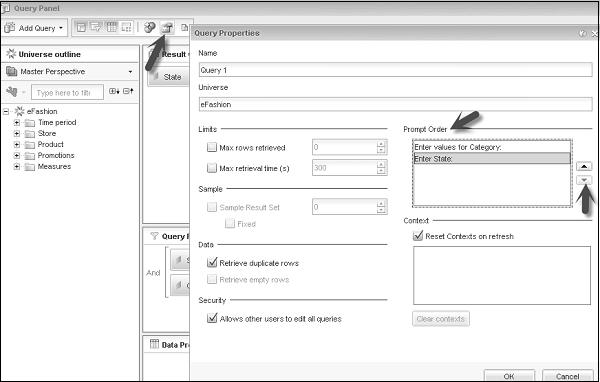Viewport: 600px width, 382px height.
Task: Uncheck Retrieve duplicate rows
Action: [x=212, y=263]
